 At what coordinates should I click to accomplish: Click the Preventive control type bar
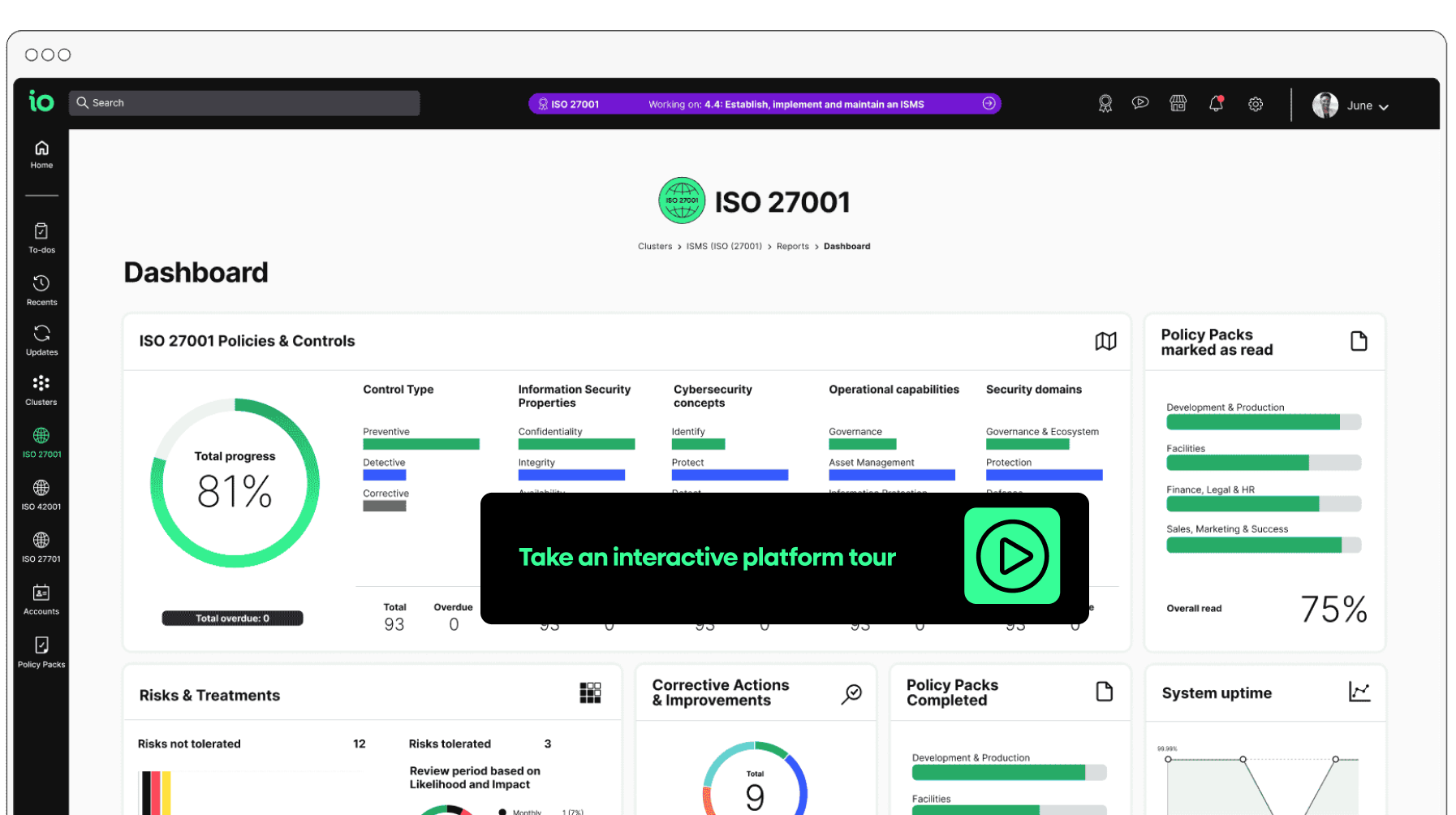coord(420,444)
